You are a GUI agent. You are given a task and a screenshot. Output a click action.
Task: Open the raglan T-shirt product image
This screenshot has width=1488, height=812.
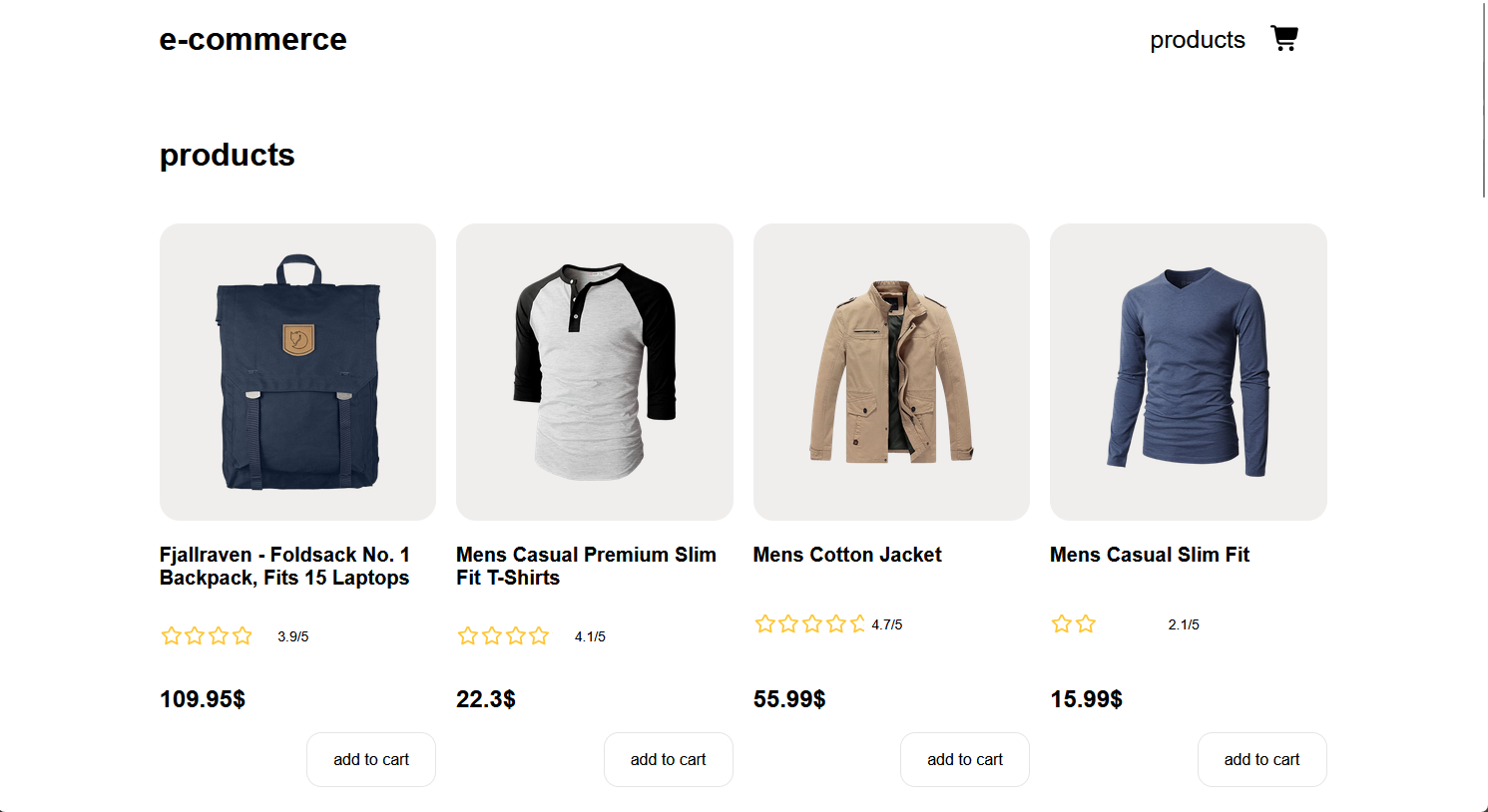point(594,371)
